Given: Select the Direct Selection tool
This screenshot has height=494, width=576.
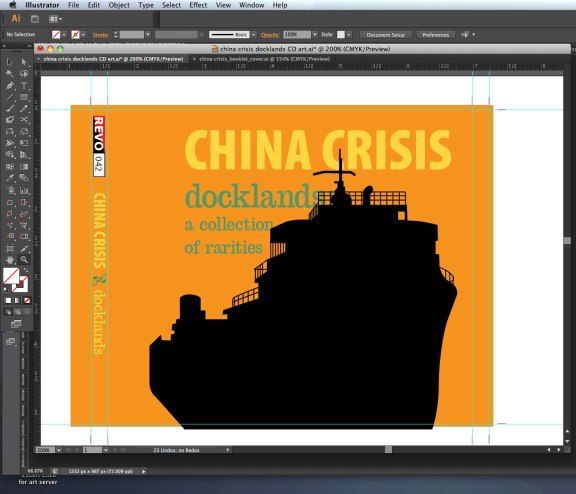Looking at the screenshot, I should coord(24,62).
